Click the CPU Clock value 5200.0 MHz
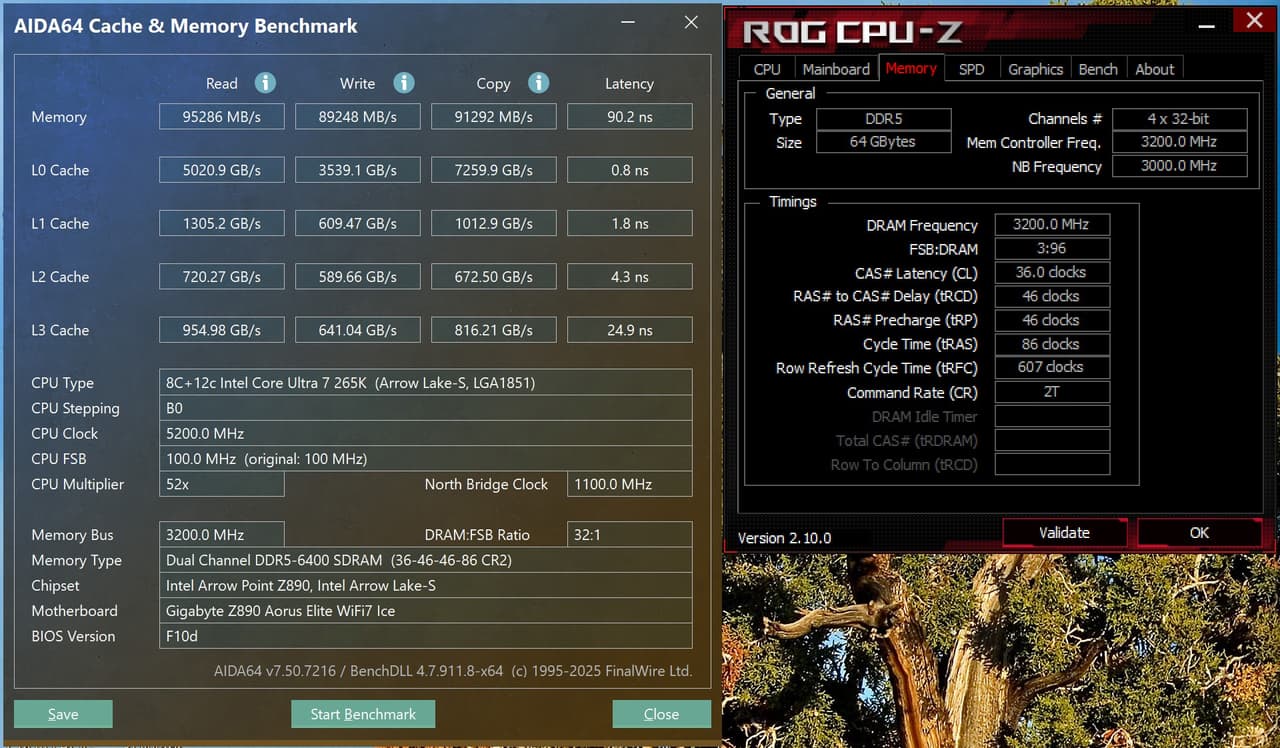 (x=426, y=433)
